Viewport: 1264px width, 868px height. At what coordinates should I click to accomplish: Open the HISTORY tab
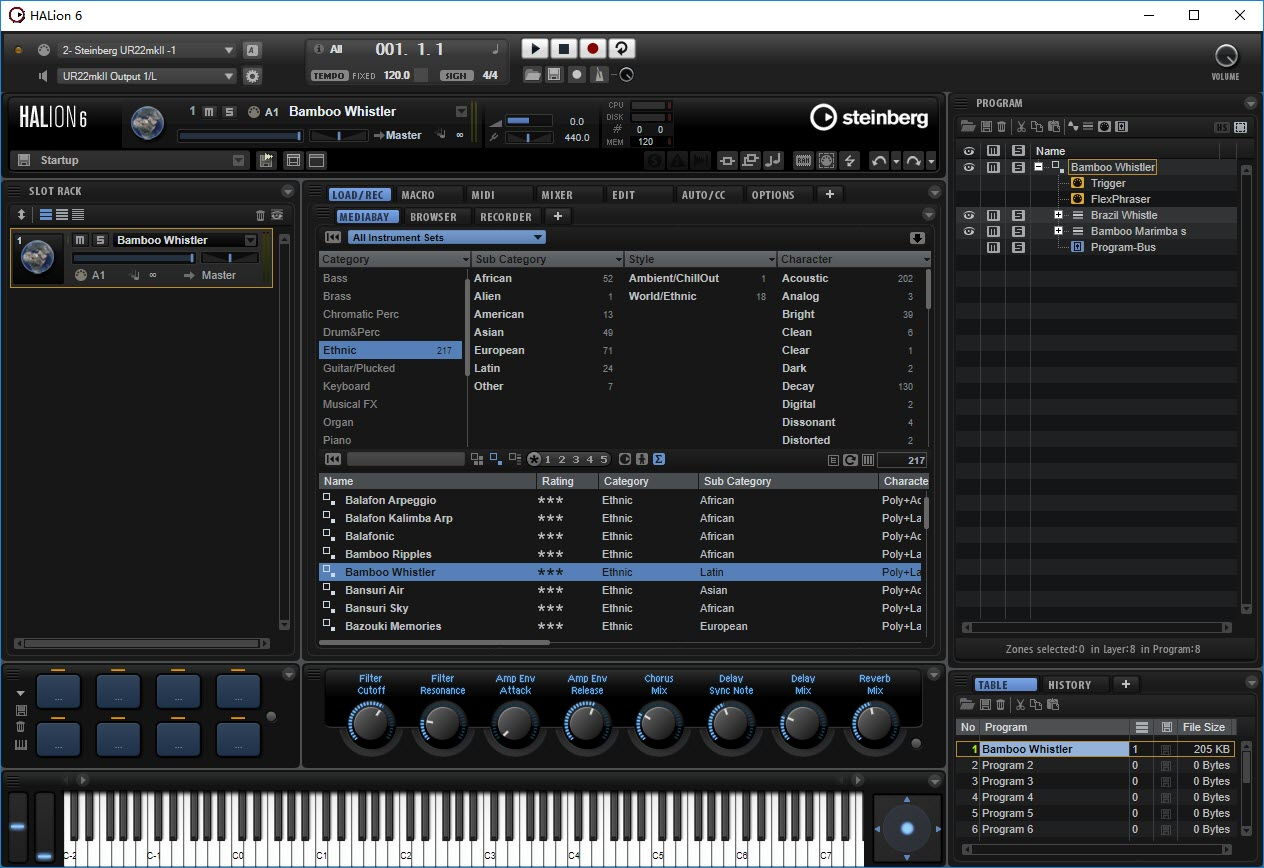[x=1069, y=685]
